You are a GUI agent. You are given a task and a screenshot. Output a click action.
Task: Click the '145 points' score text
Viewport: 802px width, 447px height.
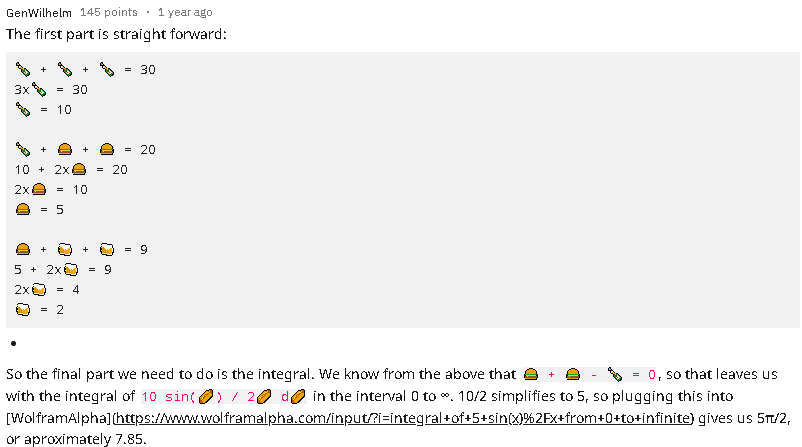[x=109, y=12]
